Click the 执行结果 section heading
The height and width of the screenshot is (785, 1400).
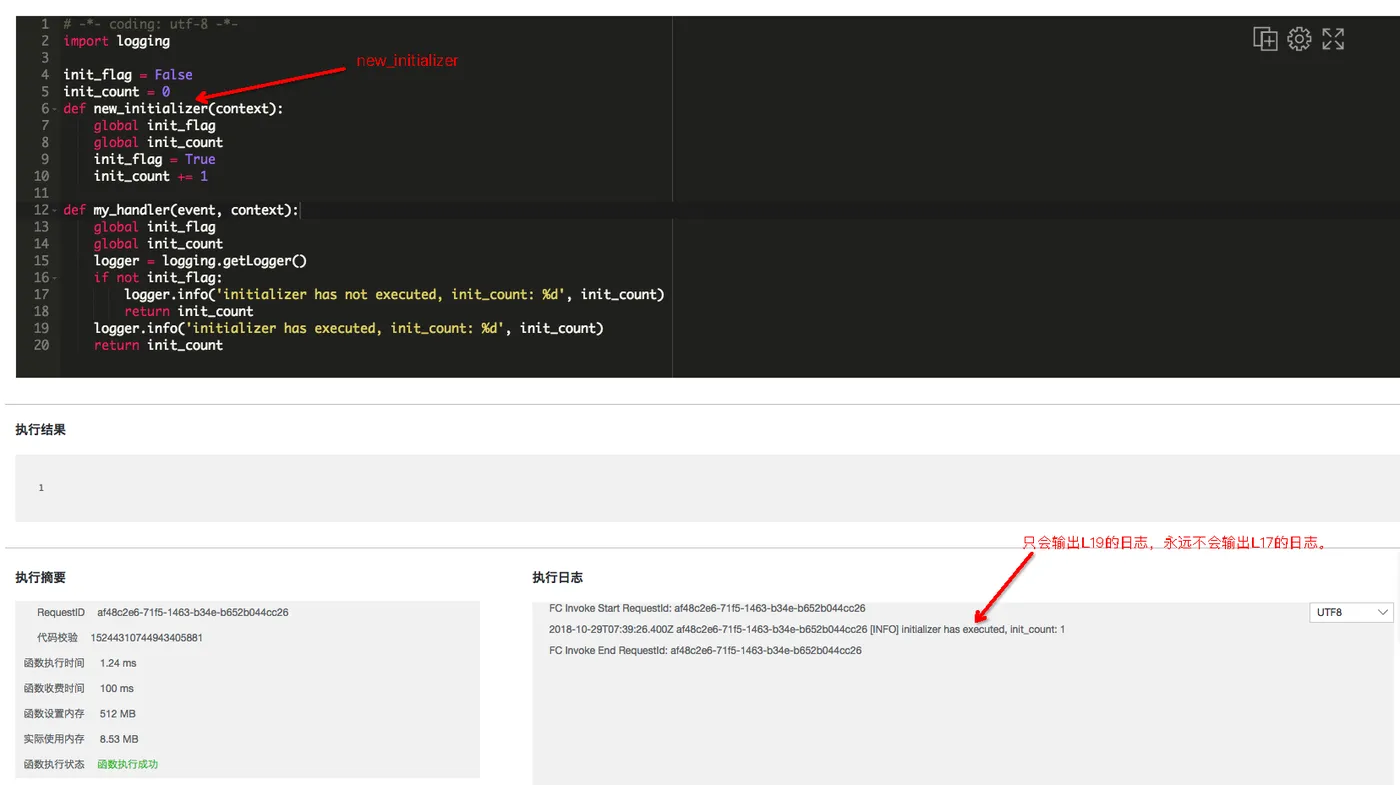point(40,430)
